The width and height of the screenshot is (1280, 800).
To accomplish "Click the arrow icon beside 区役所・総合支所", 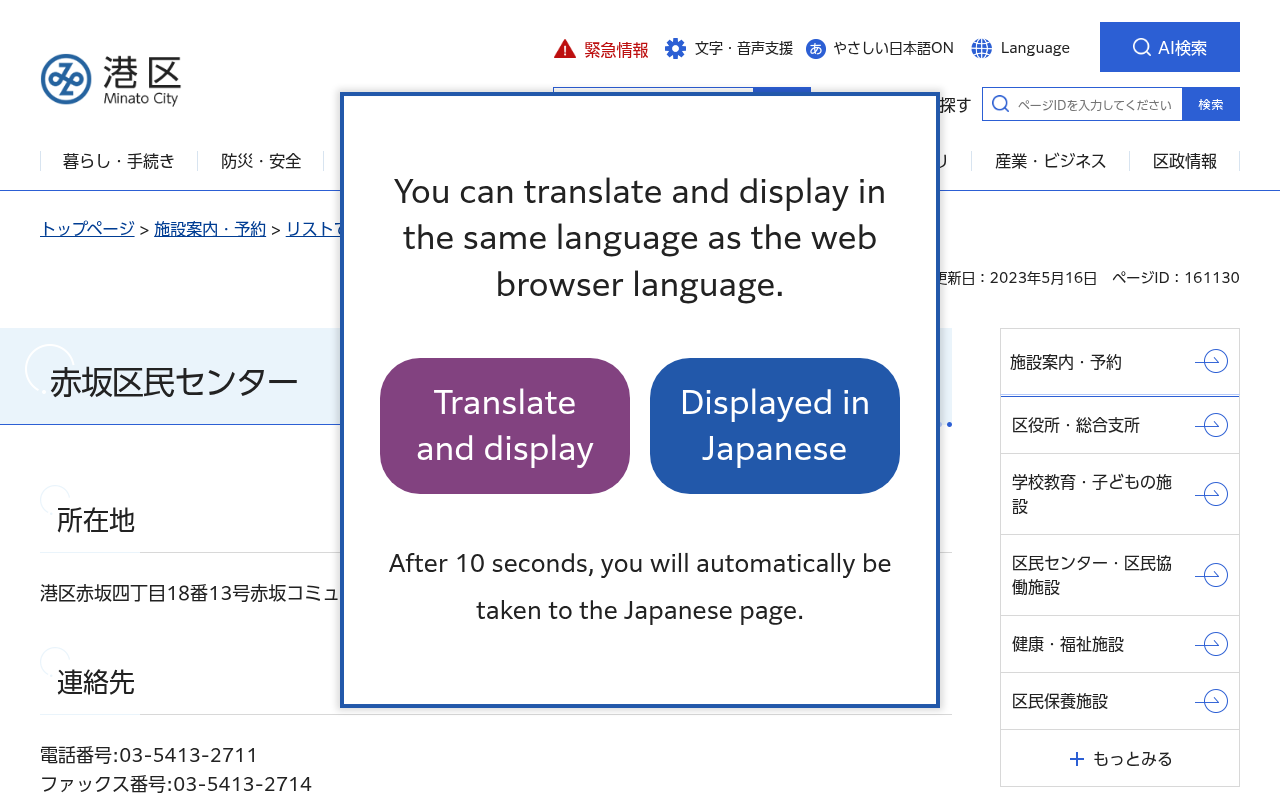I will (1211, 425).
